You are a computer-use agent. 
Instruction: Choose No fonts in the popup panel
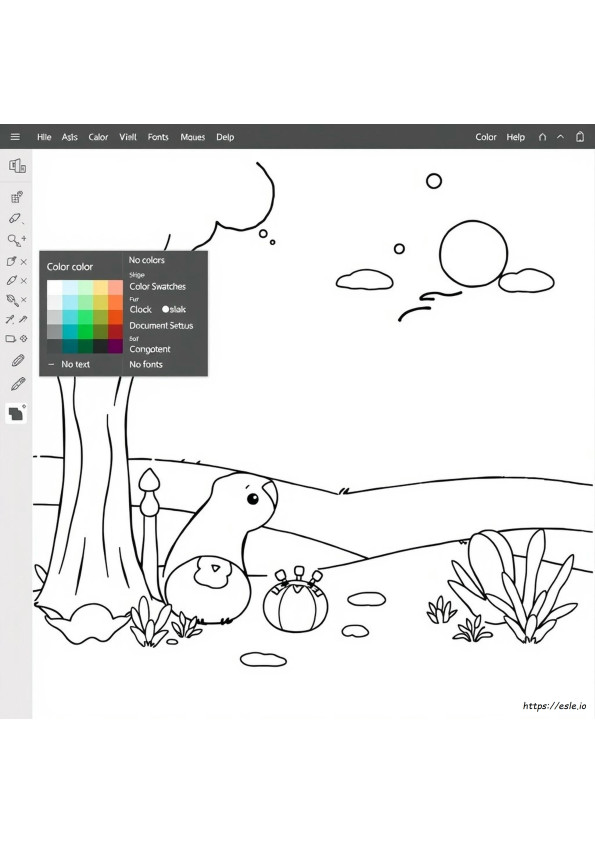pyautogui.click(x=146, y=364)
